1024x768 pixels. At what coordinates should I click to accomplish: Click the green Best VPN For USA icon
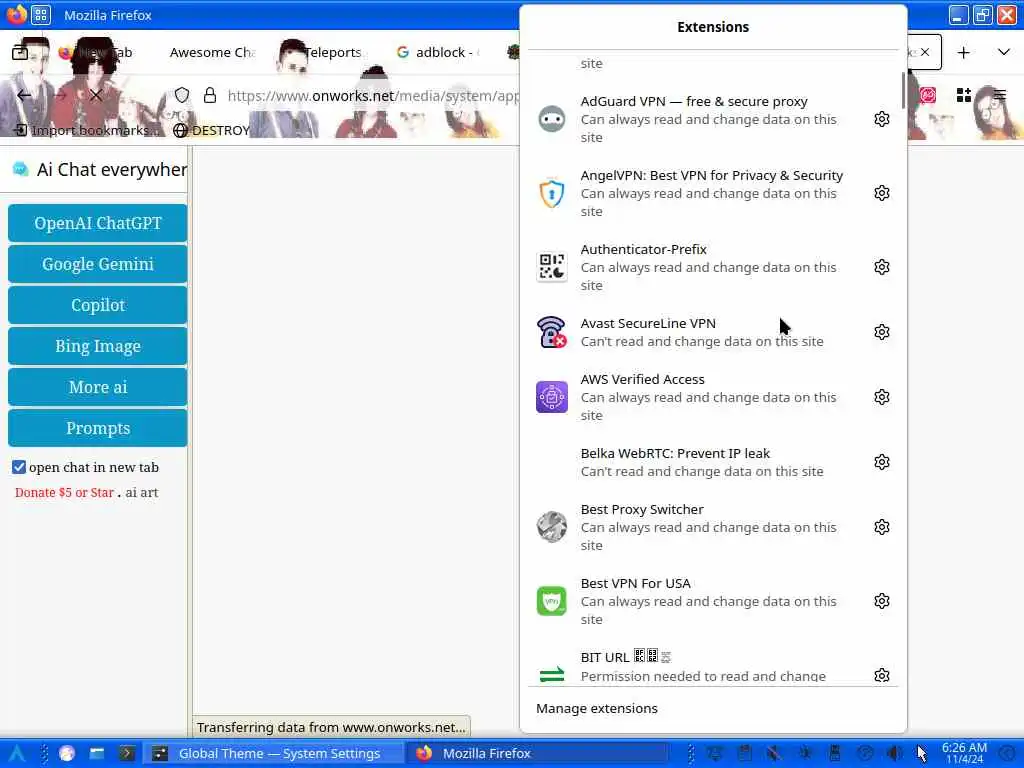552,601
